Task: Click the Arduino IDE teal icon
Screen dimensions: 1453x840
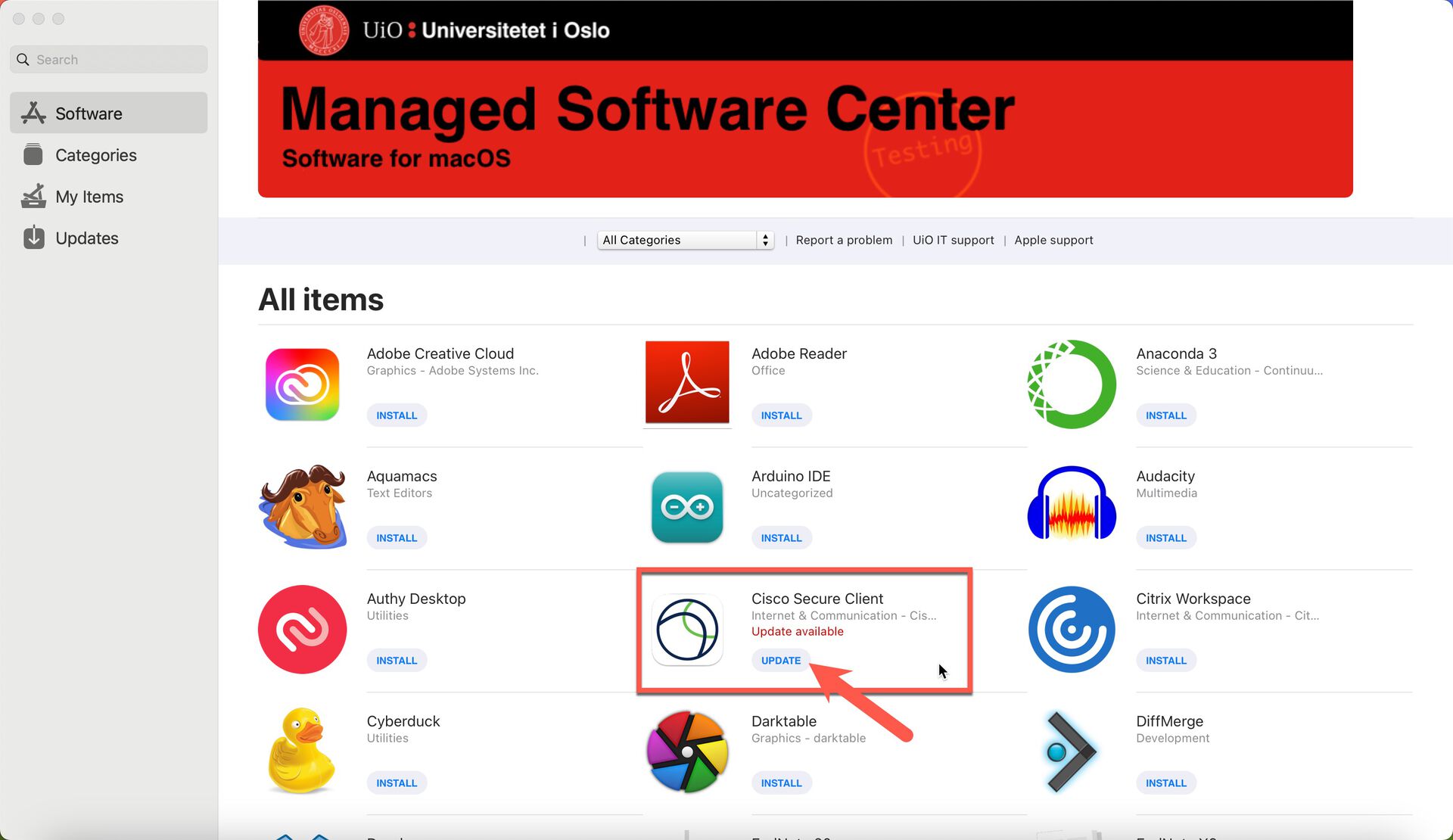Action: (687, 507)
